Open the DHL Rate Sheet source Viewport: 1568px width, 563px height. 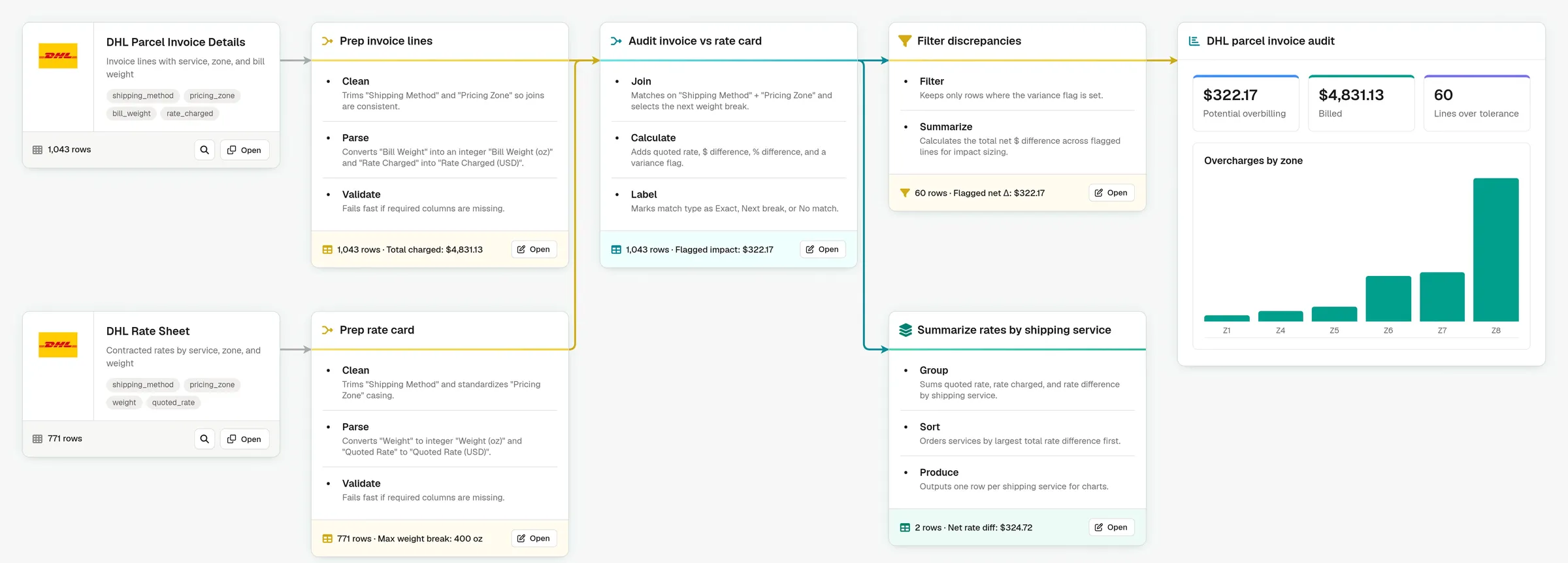pos(244,439)
